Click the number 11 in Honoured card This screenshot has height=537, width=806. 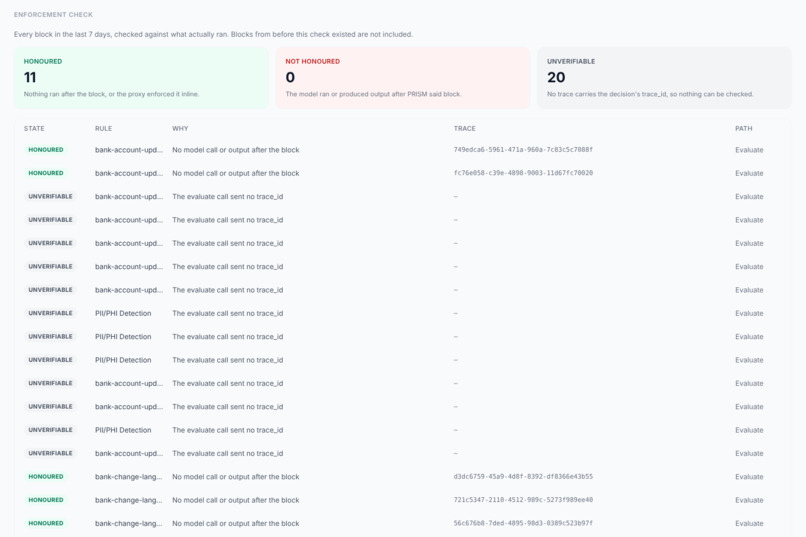point(30,78)
